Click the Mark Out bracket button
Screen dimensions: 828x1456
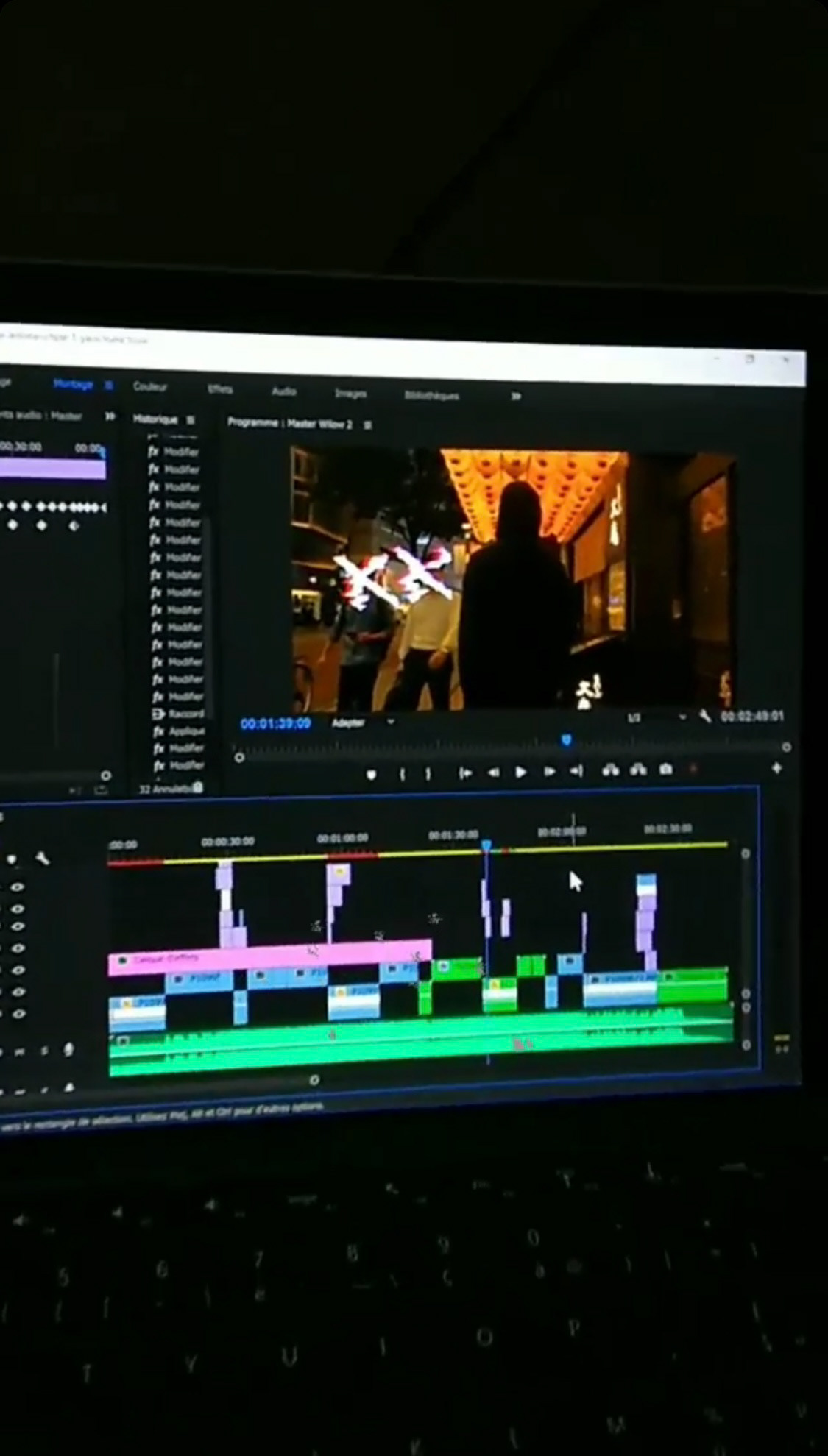click(428, 773)
